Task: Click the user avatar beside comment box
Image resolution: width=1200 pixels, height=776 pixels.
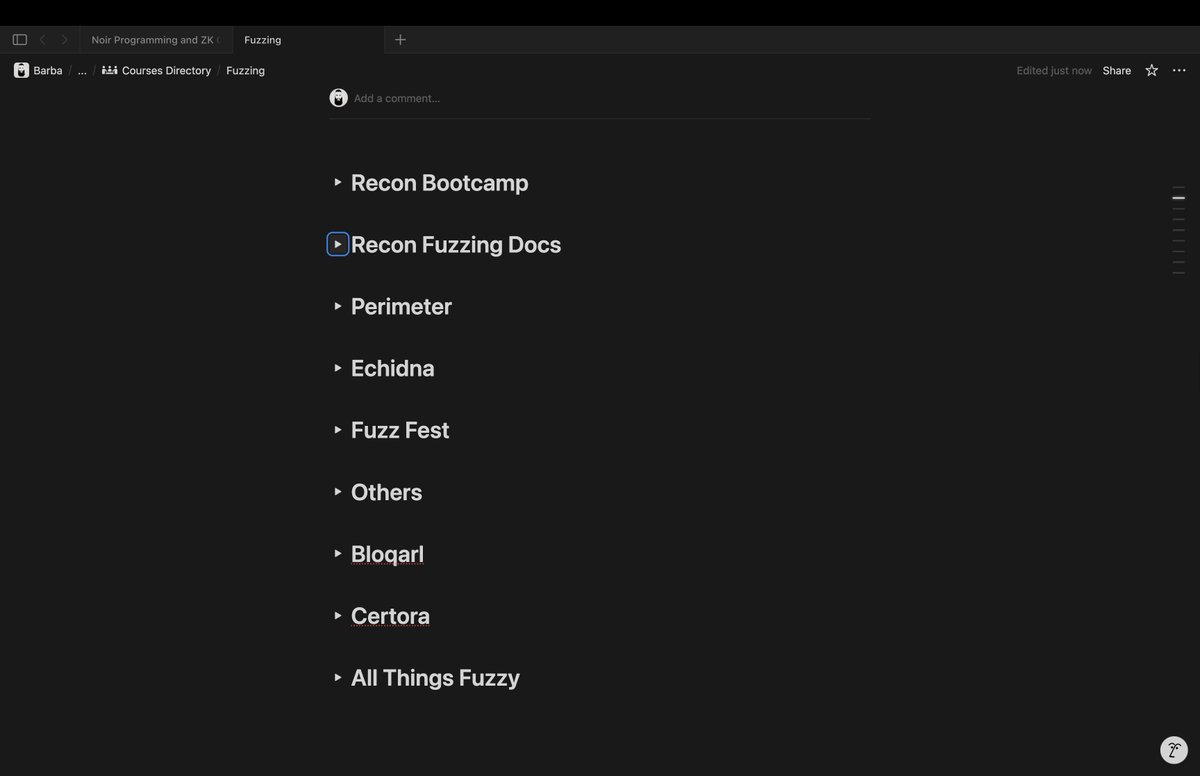Action: tap(339, 98)
